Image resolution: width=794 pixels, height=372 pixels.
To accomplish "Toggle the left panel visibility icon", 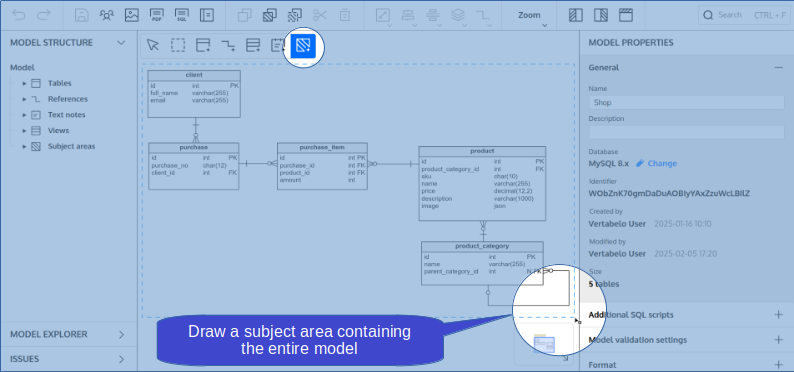I will pos(576,15).
